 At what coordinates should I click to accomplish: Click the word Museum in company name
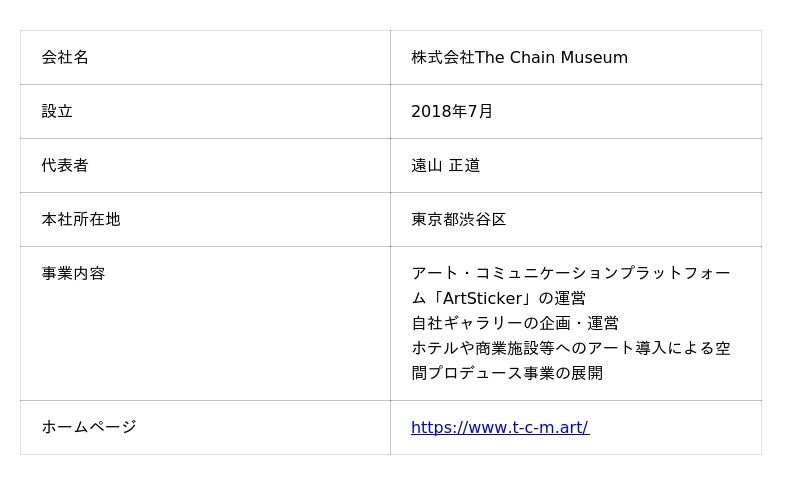[593, 58]
